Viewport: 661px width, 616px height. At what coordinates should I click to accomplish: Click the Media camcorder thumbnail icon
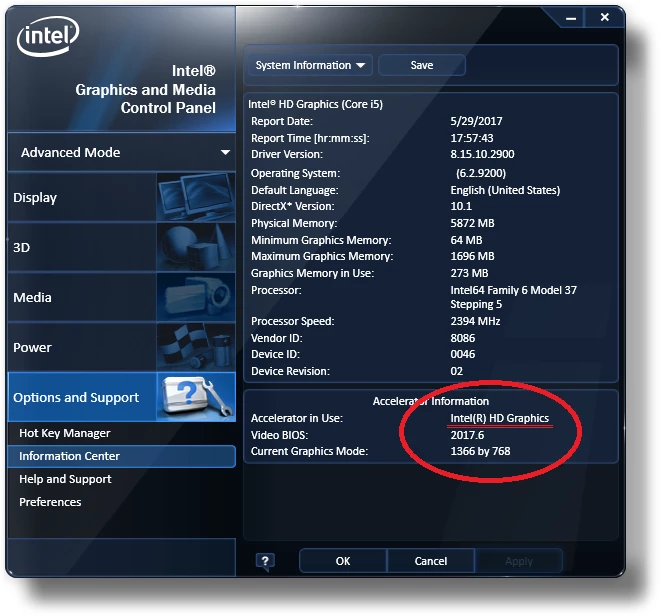(x=196, y=297)
